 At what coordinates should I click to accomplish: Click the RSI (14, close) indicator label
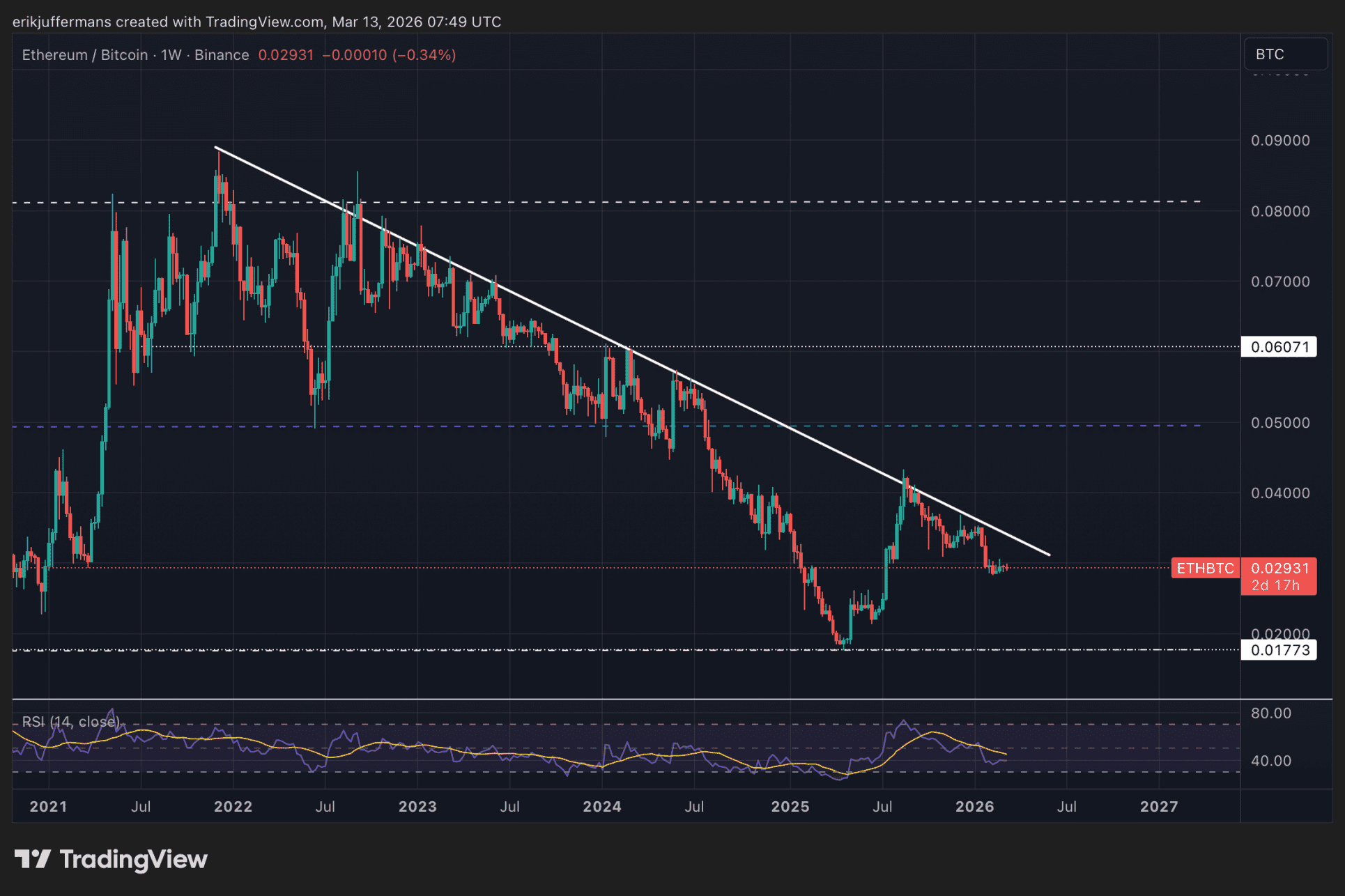pyautogui.click(x=70, y=721)
